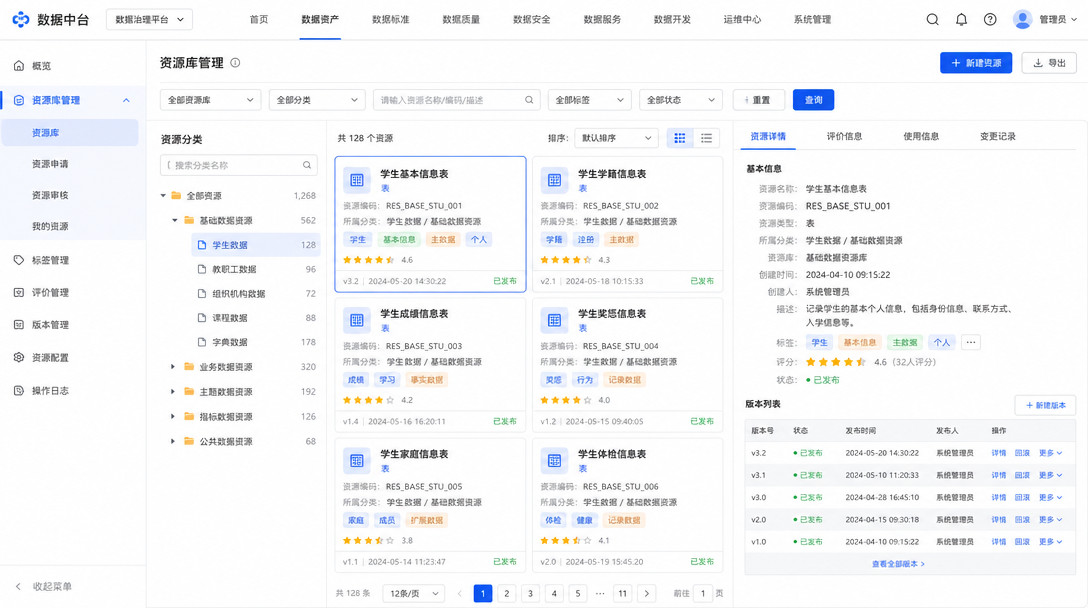The height and width of the screenshot is (608, 1088).
Task: Click the 导出 export button
Action: (1049, 62)
